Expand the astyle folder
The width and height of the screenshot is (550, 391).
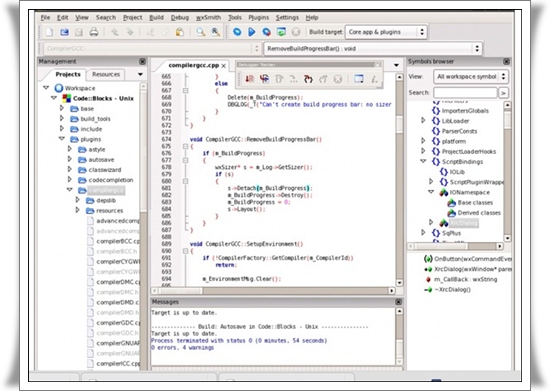coord(69,149)
